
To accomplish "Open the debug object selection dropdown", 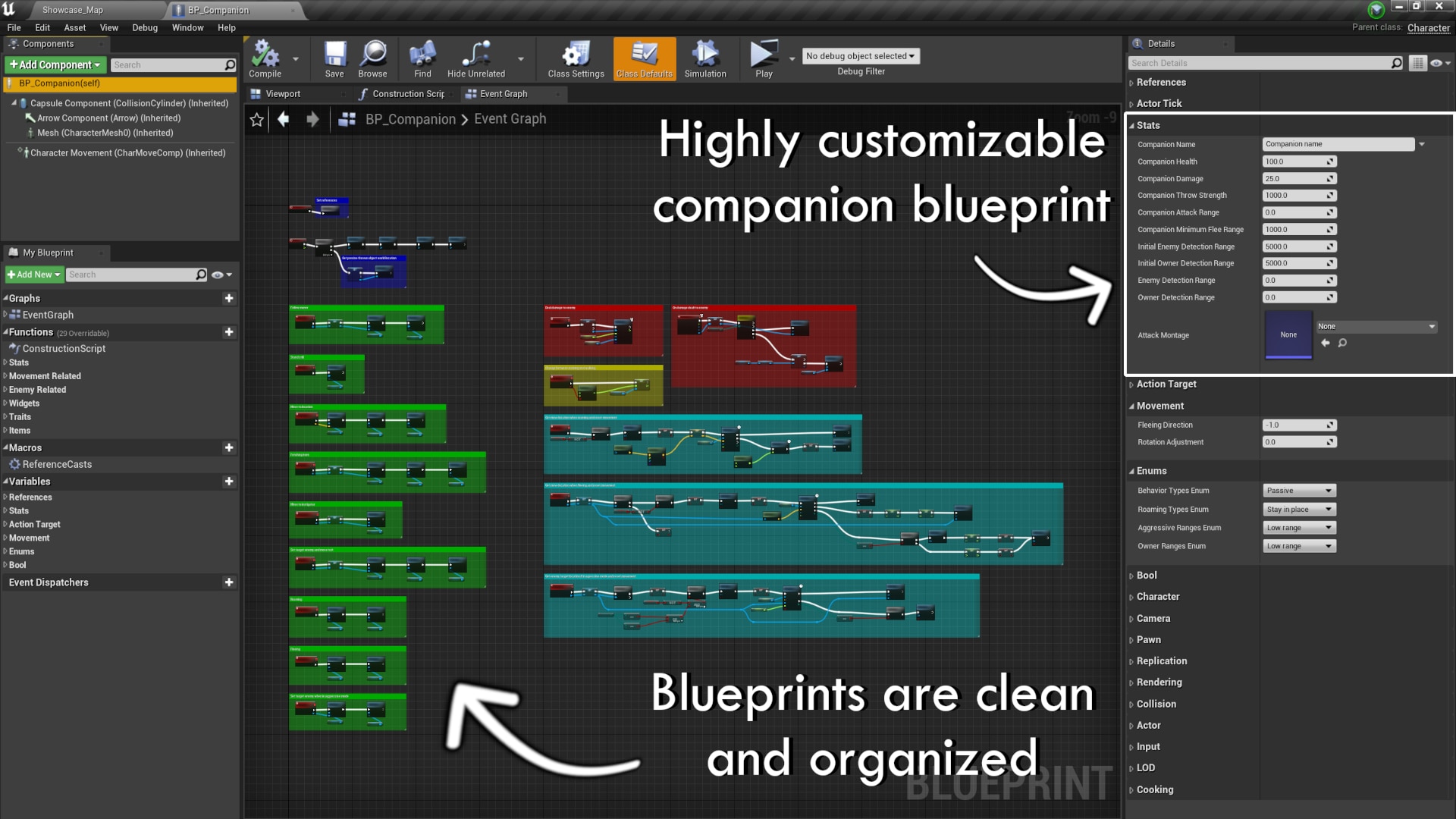I will 861,55.
